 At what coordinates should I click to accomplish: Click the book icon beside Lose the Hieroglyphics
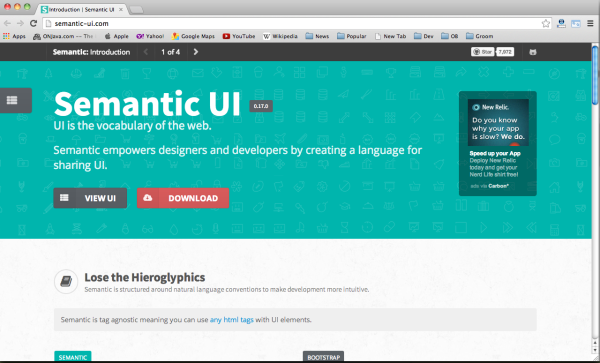tap(66, 281)
